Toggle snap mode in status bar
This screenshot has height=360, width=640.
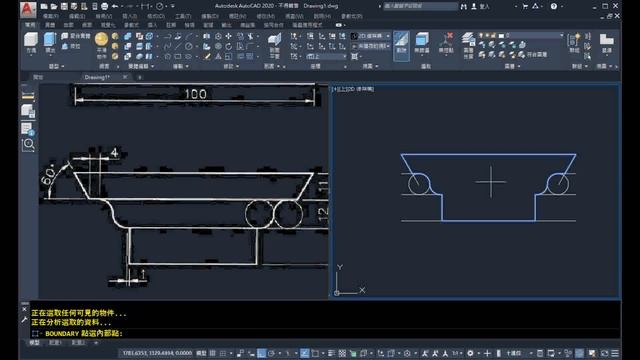[x=223, y=353]
